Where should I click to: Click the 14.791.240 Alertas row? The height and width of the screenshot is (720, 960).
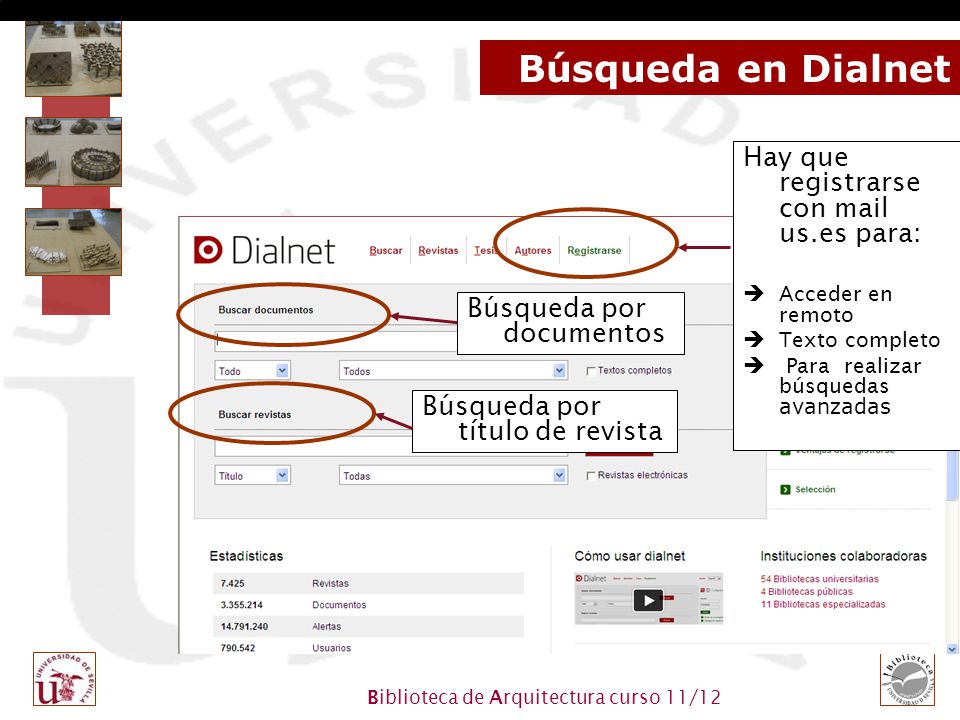pos(369,626)
